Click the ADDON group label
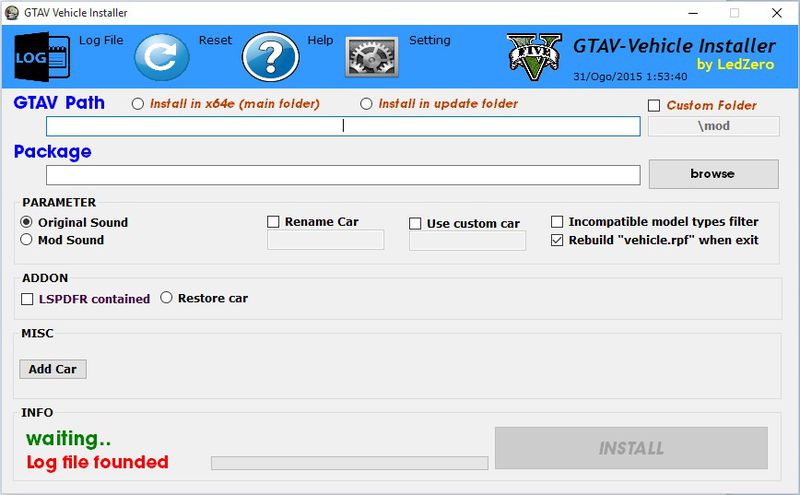800x495 pixels. coord(45,278)
